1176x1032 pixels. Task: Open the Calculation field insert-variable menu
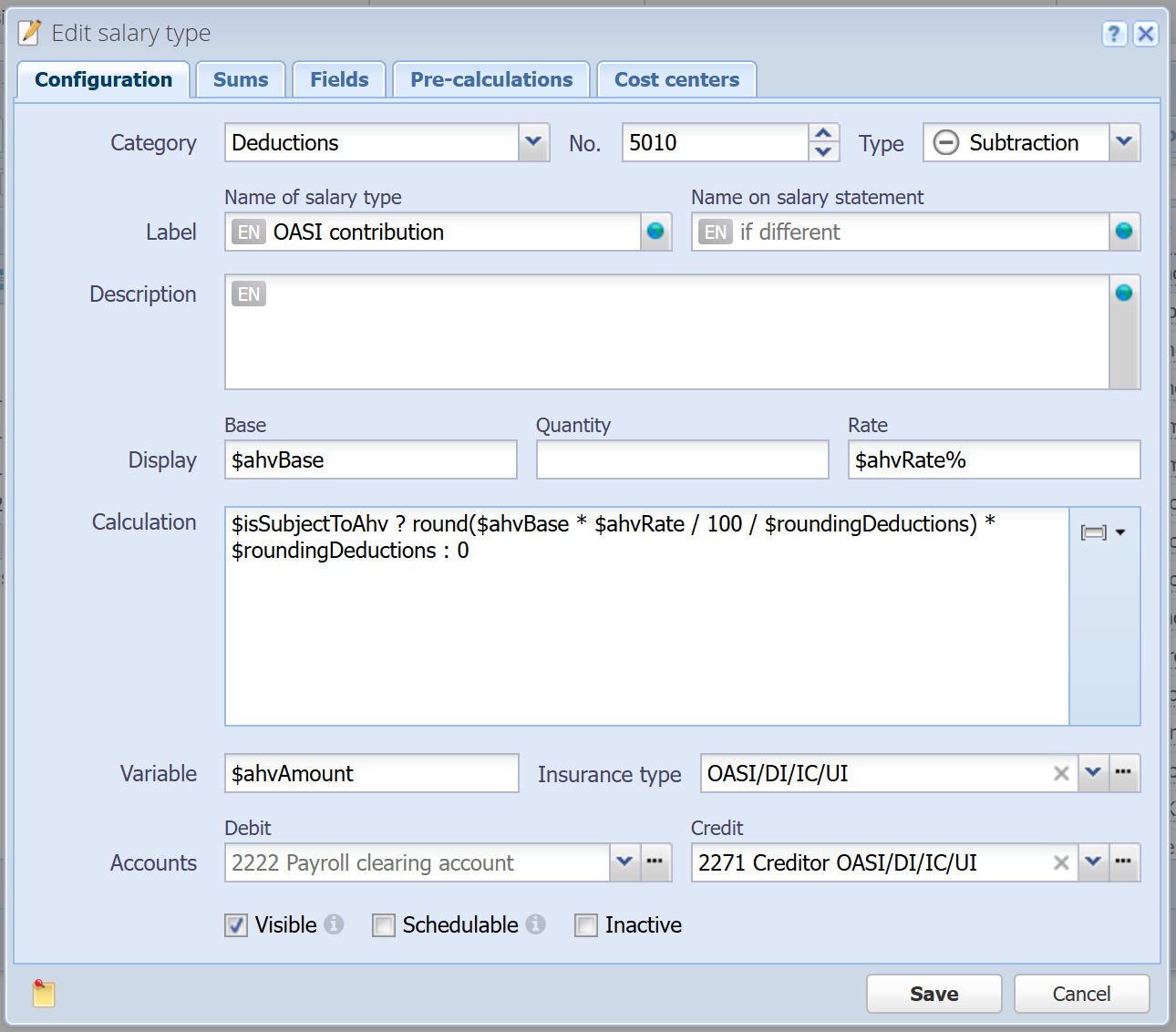[1103, 532]
